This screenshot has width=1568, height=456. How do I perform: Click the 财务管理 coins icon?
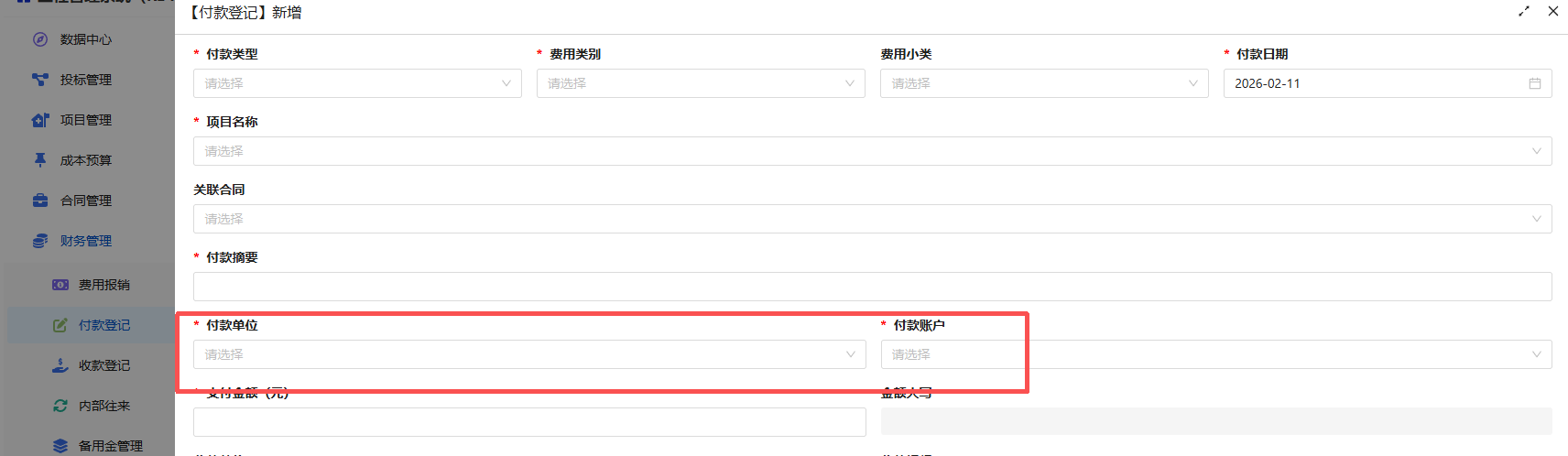tap(40, 241)
